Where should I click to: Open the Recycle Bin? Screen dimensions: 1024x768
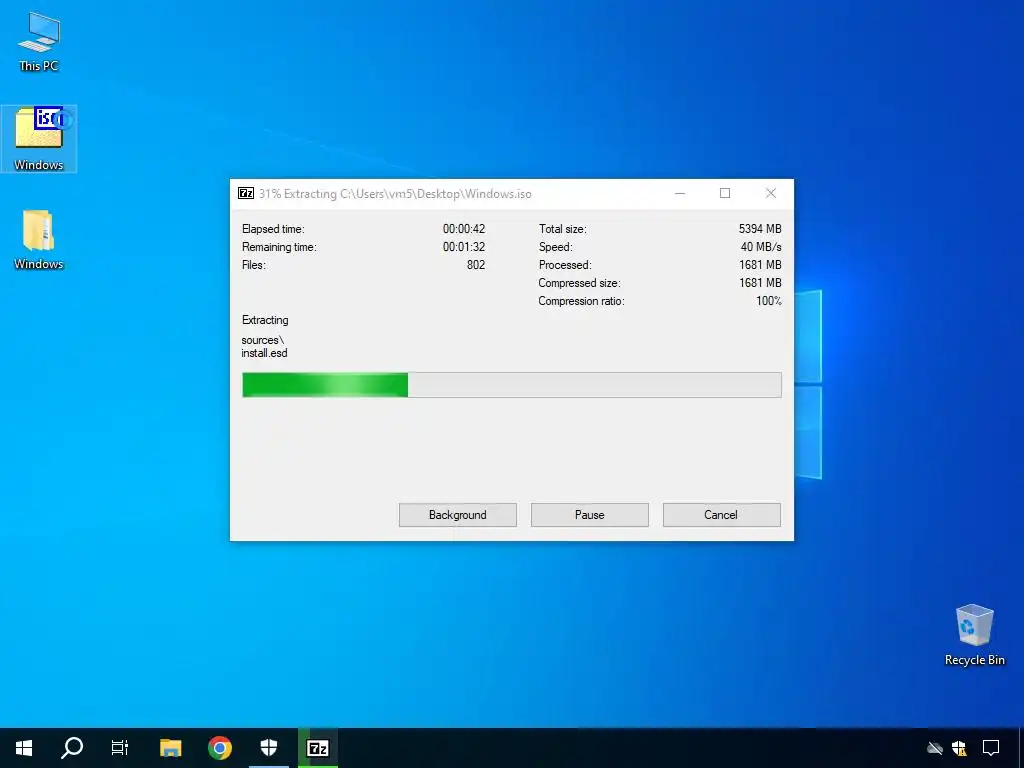(974, 635)
